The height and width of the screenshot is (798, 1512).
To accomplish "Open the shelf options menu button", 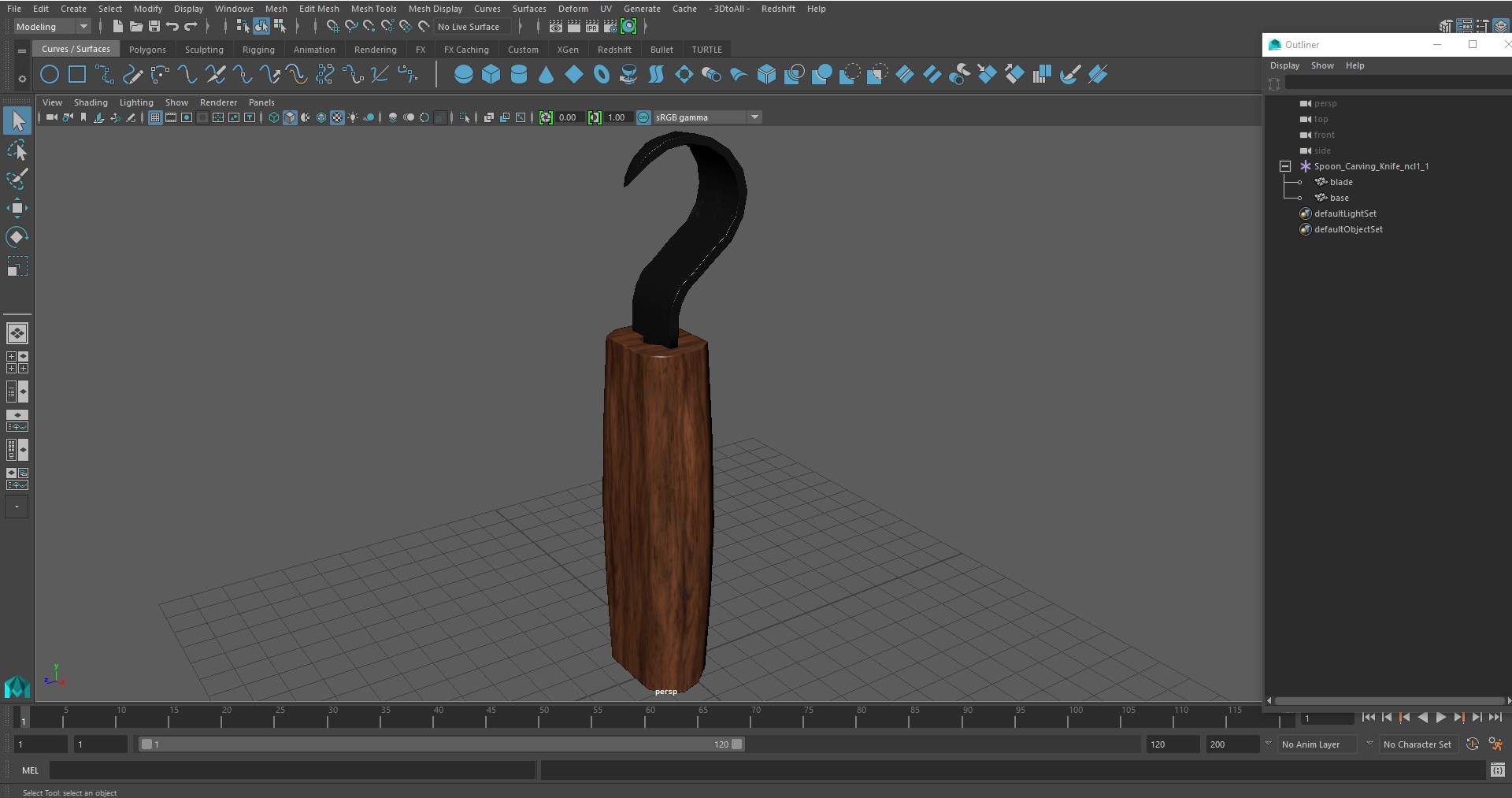I will [22, 77].
